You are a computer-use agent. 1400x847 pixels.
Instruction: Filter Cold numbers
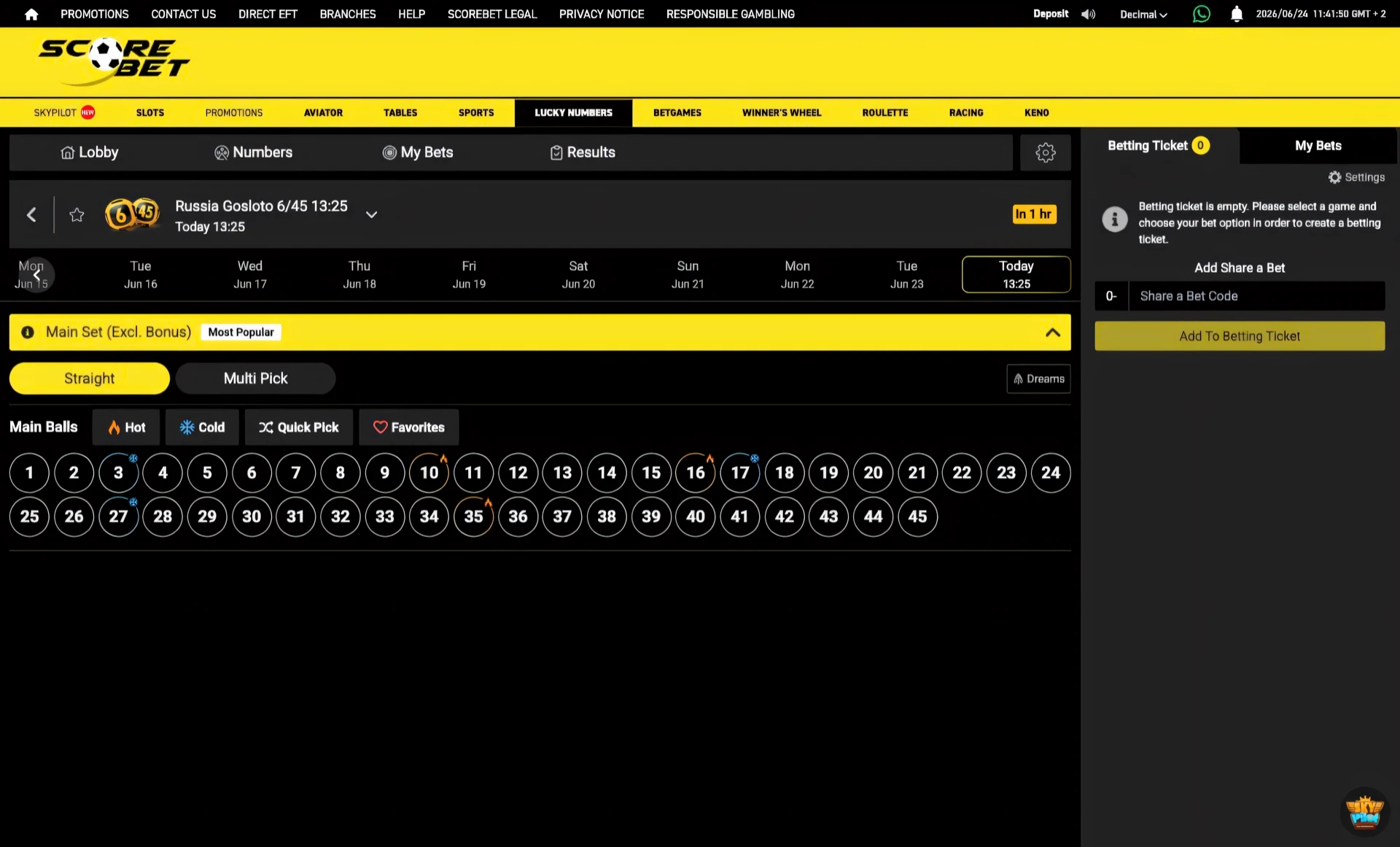point(202,428)
